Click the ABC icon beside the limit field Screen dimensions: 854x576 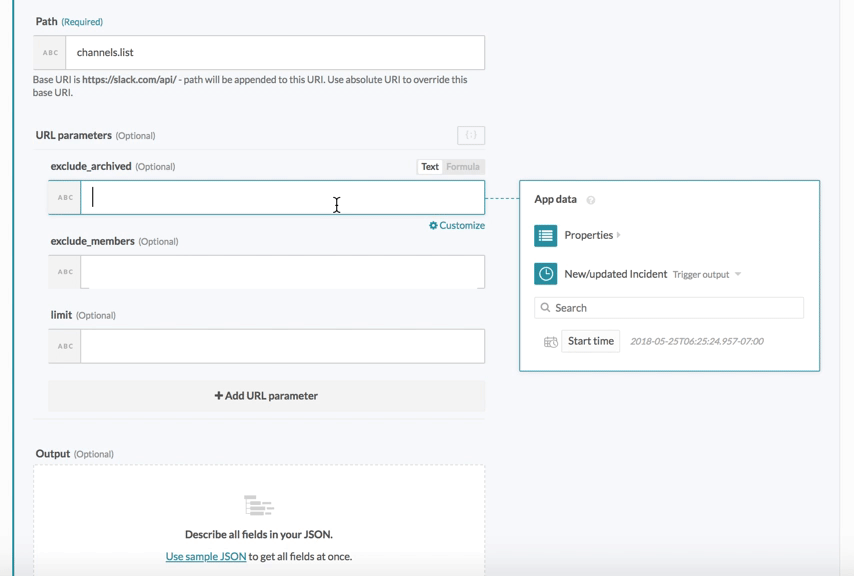click(64, 347)
